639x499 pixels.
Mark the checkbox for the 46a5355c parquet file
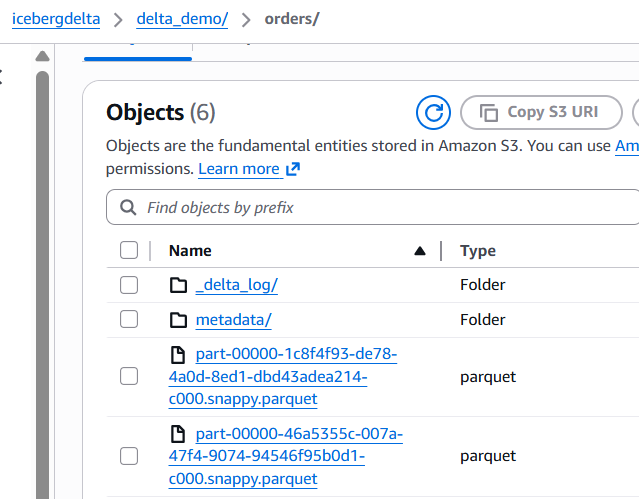point(129,456)
